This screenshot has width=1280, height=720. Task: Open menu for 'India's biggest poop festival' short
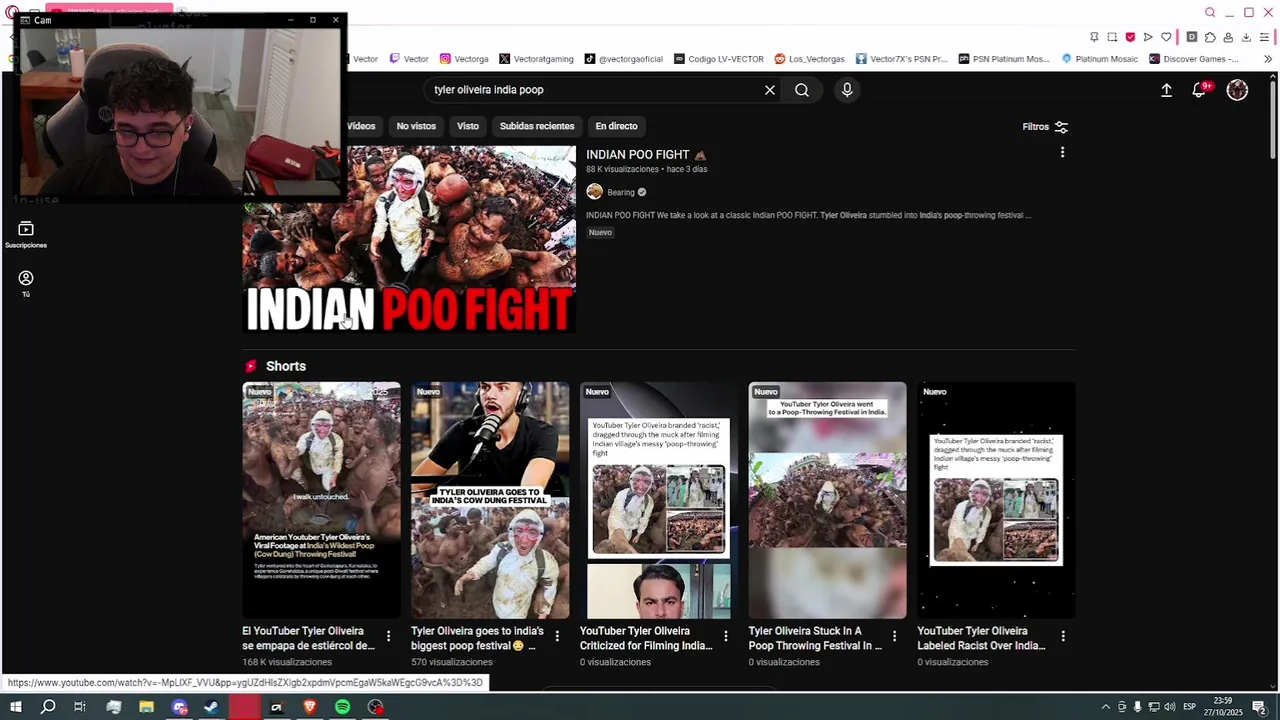(x=557, y=636)
